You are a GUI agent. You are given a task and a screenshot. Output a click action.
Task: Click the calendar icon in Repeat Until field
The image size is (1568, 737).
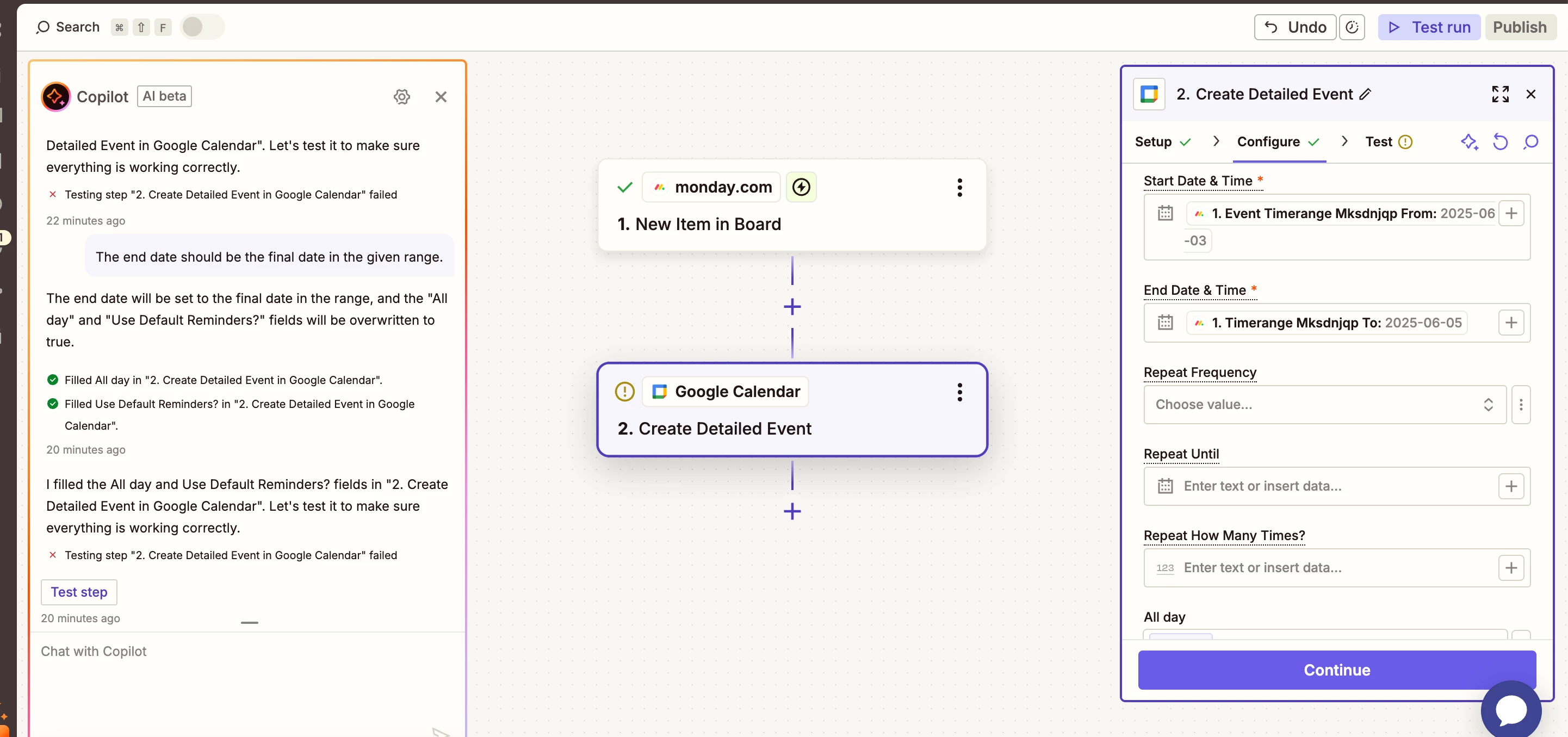(1165, 486)
